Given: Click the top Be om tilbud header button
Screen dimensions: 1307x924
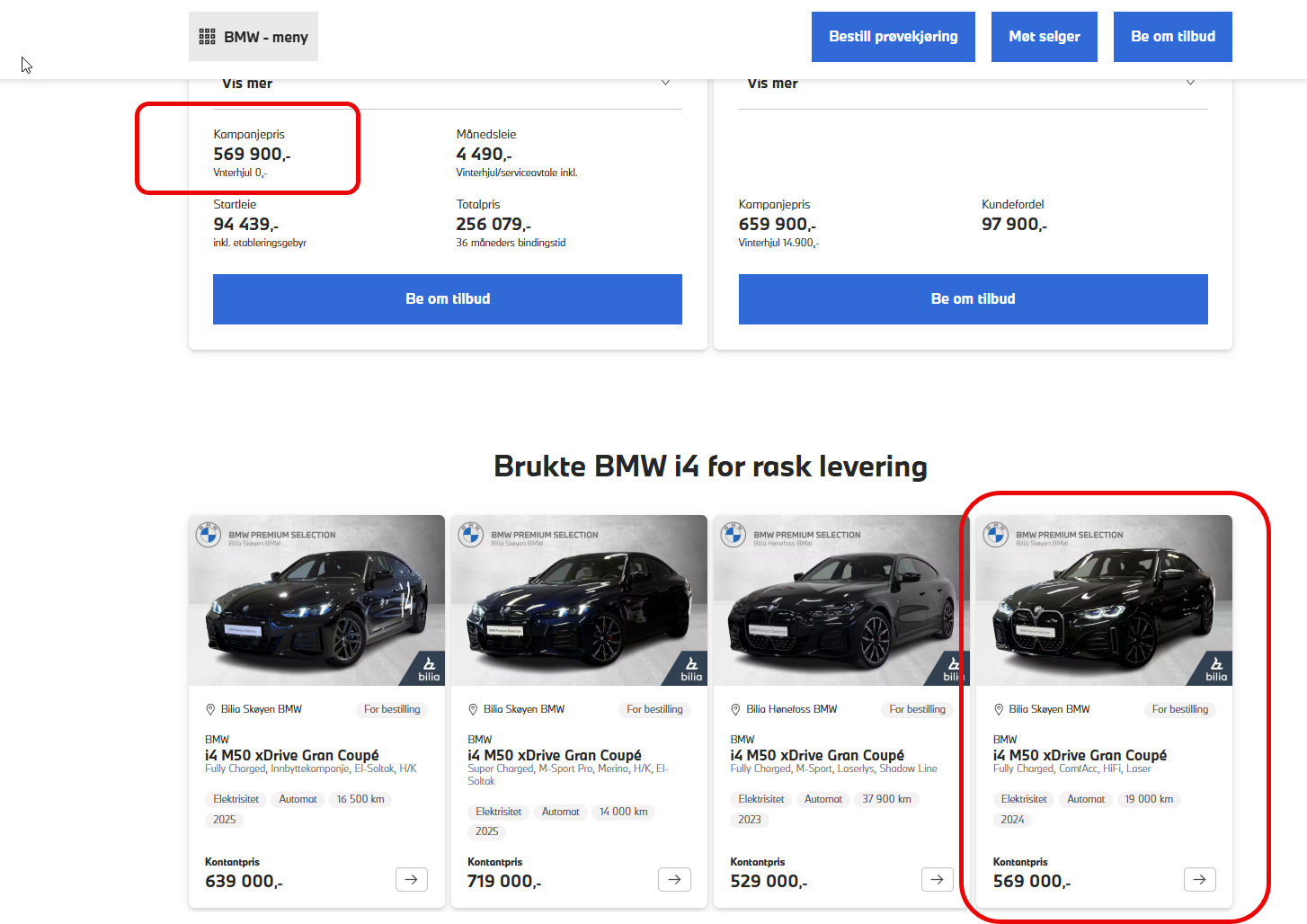Looking at the screenshot, I should (1172, 37).
